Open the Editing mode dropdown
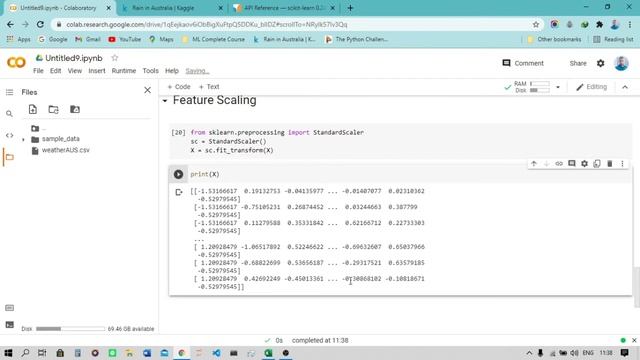This screenshot has height=360, width=640. 591,87
